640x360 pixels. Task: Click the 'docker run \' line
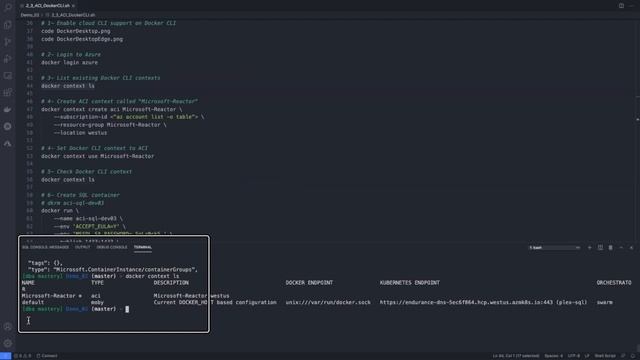click(x=60, y=211)
